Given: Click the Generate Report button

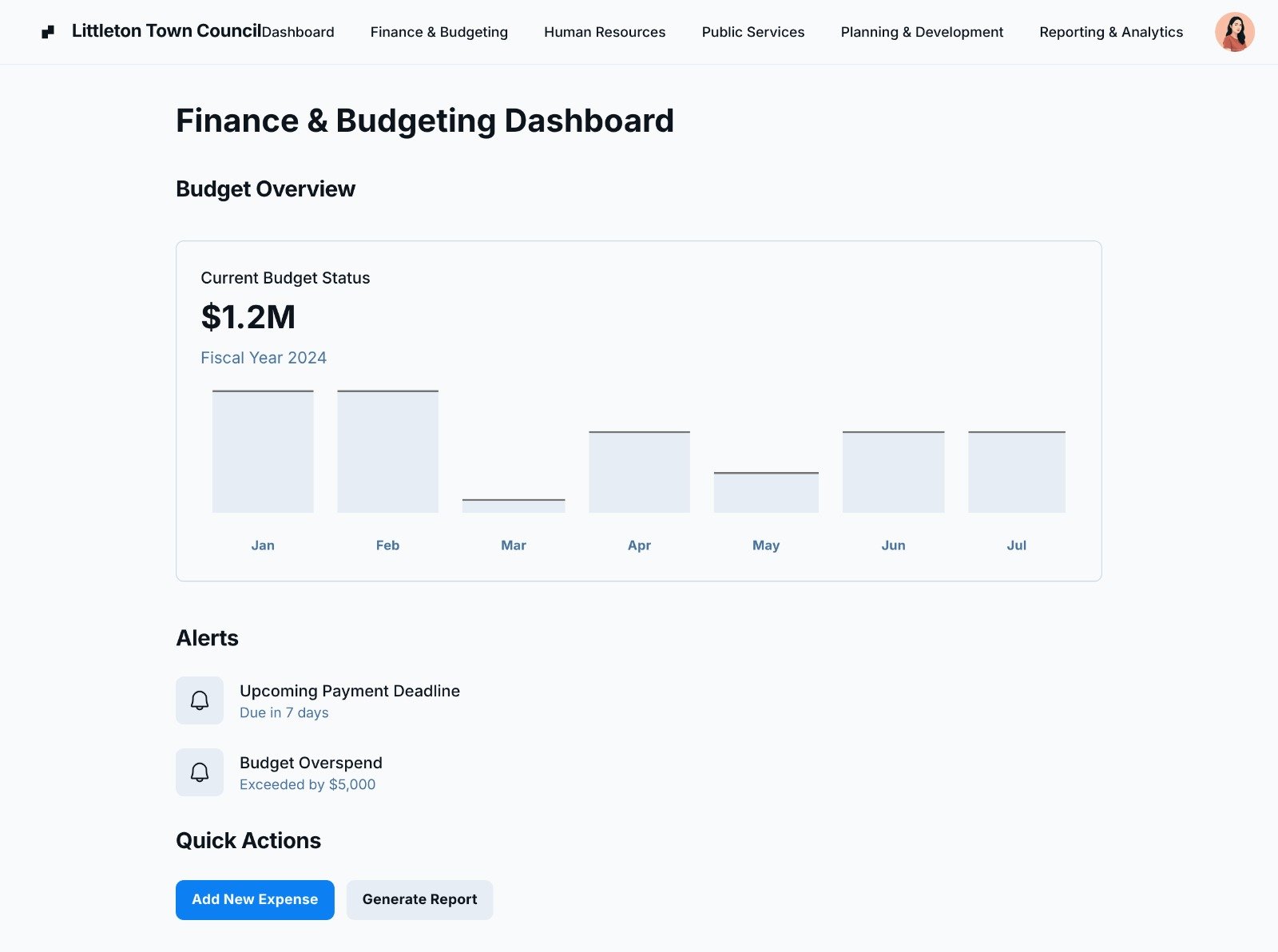Looking at the screenshot, I should (x=419, y=899).
